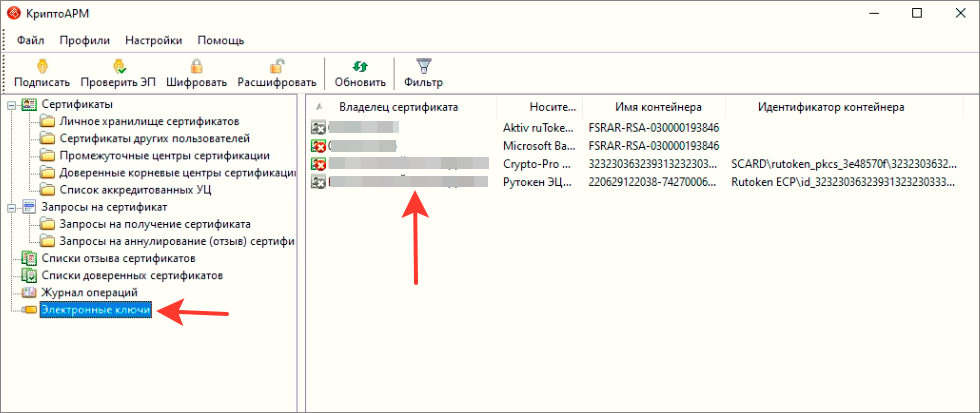Click the Доверенные корневые центры folder icon

point(48,172)
